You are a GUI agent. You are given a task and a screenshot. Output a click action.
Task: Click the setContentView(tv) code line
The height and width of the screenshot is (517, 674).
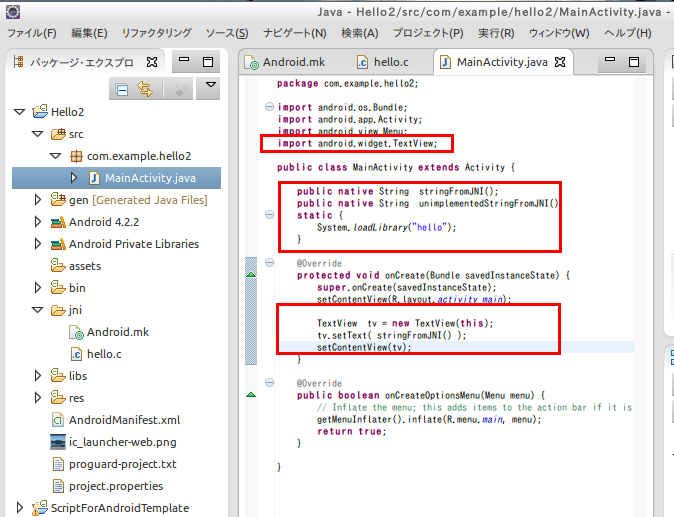[364, 347]
